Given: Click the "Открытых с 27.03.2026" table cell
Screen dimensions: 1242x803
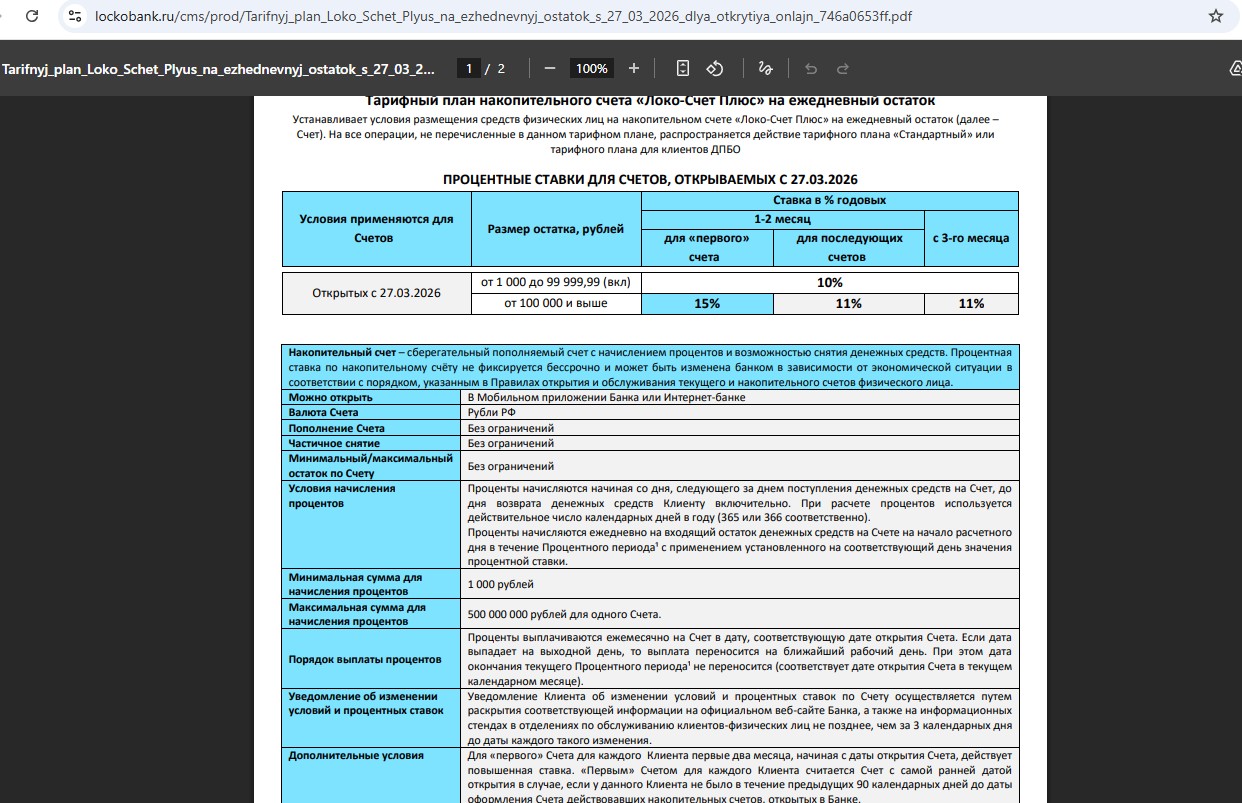Looking at the screenshot, I should pyautogui.click(x=376, y=293).
